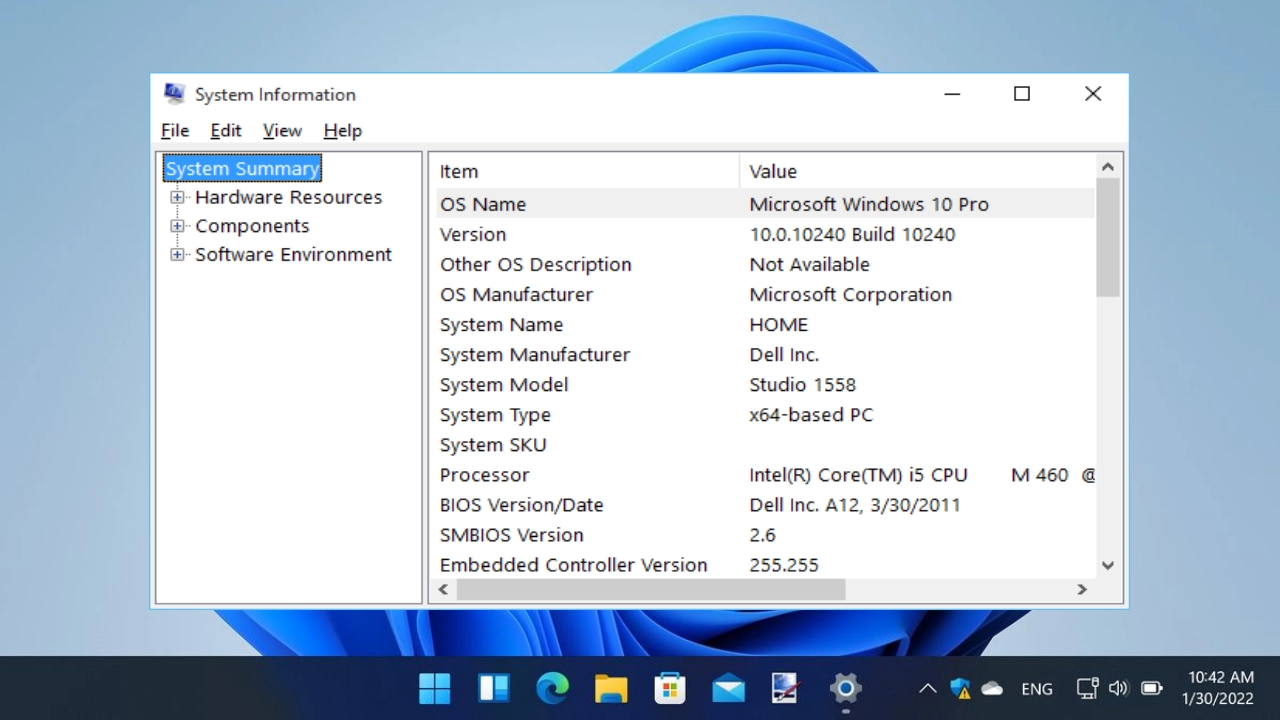Select the BIOS Version/Date row
The image size is (1280, 720).
765,504
